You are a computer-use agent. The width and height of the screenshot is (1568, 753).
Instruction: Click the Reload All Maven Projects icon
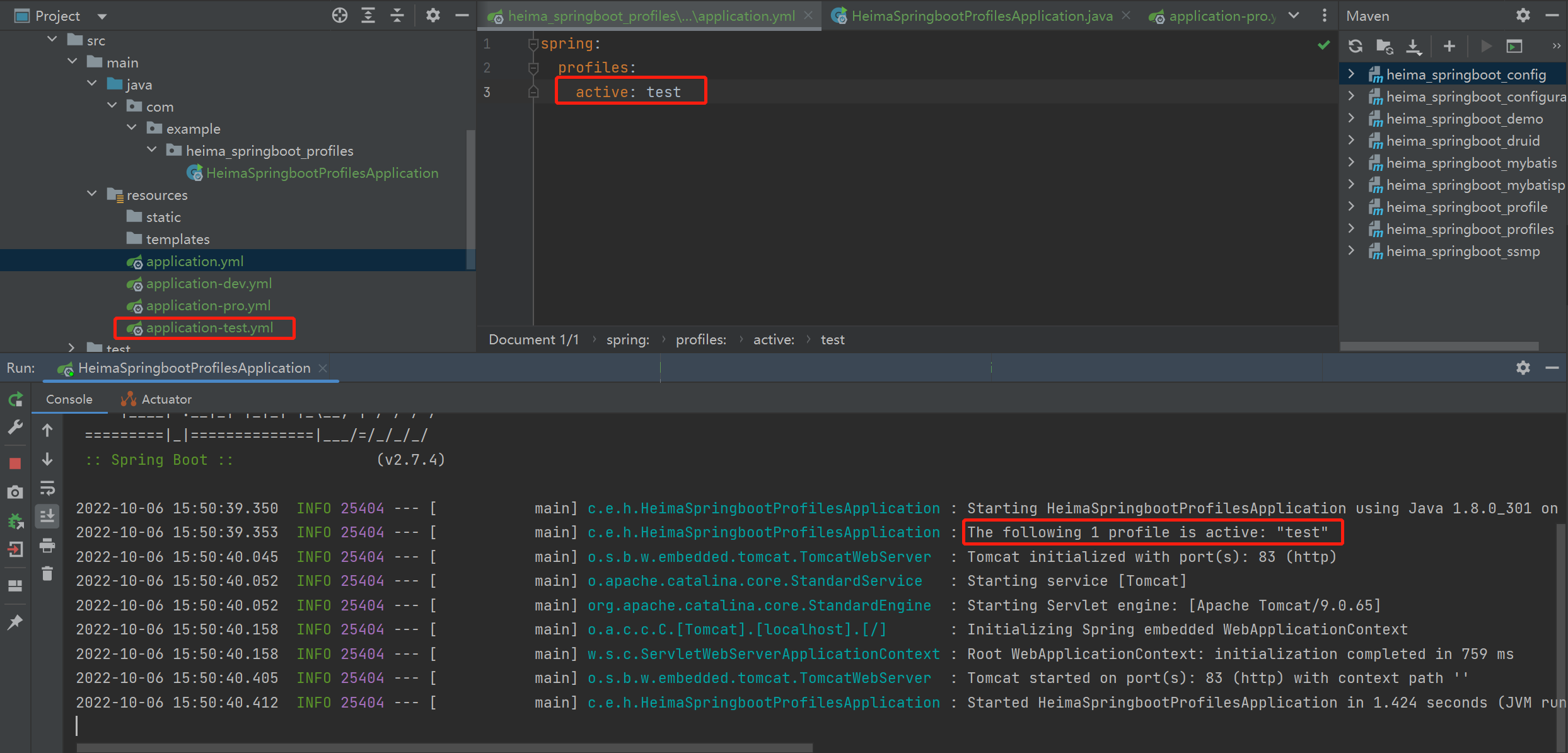click(1356, 46)
